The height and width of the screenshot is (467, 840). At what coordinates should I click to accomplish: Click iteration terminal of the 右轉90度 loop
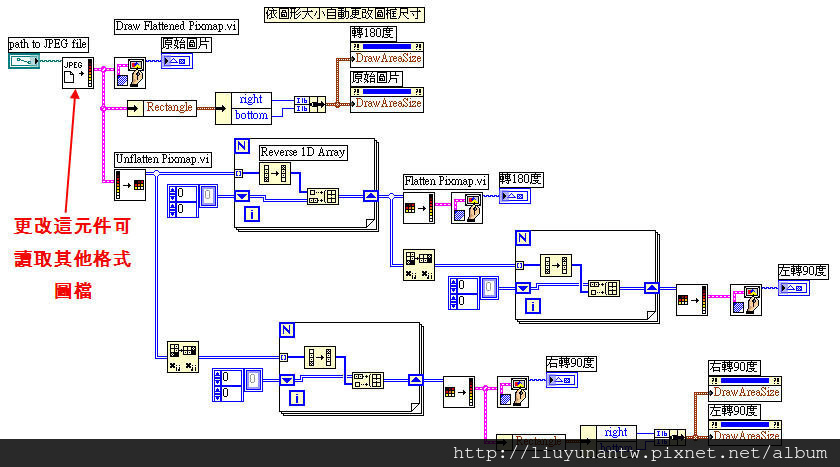click(297, 398)
